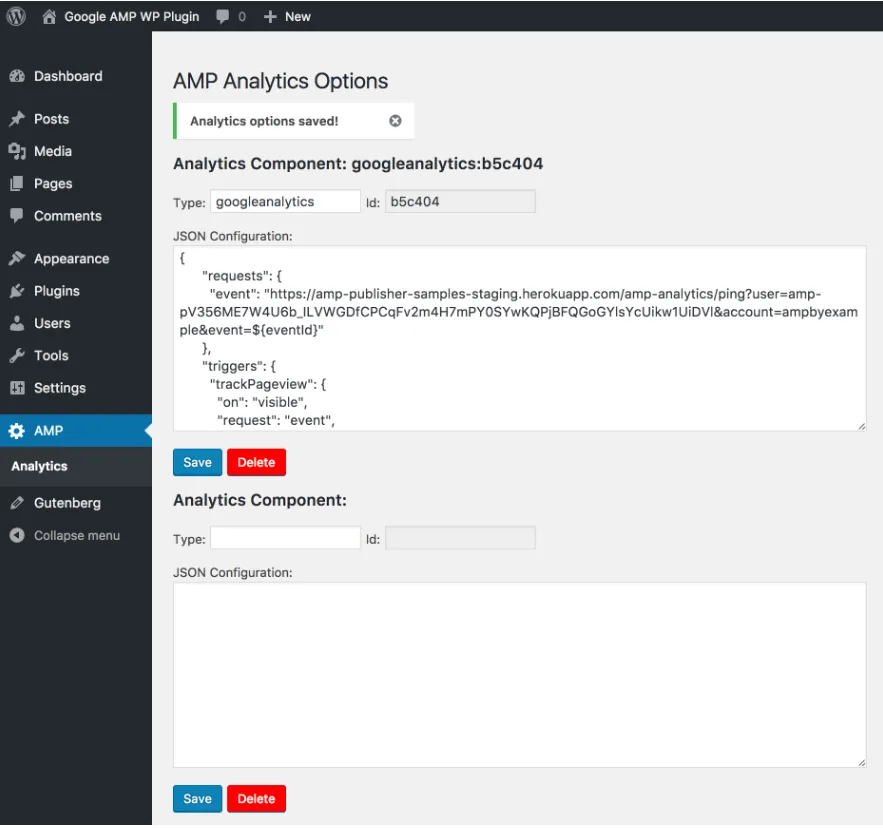
Task: Select the AMP menu item
Action: click(76, 431)
